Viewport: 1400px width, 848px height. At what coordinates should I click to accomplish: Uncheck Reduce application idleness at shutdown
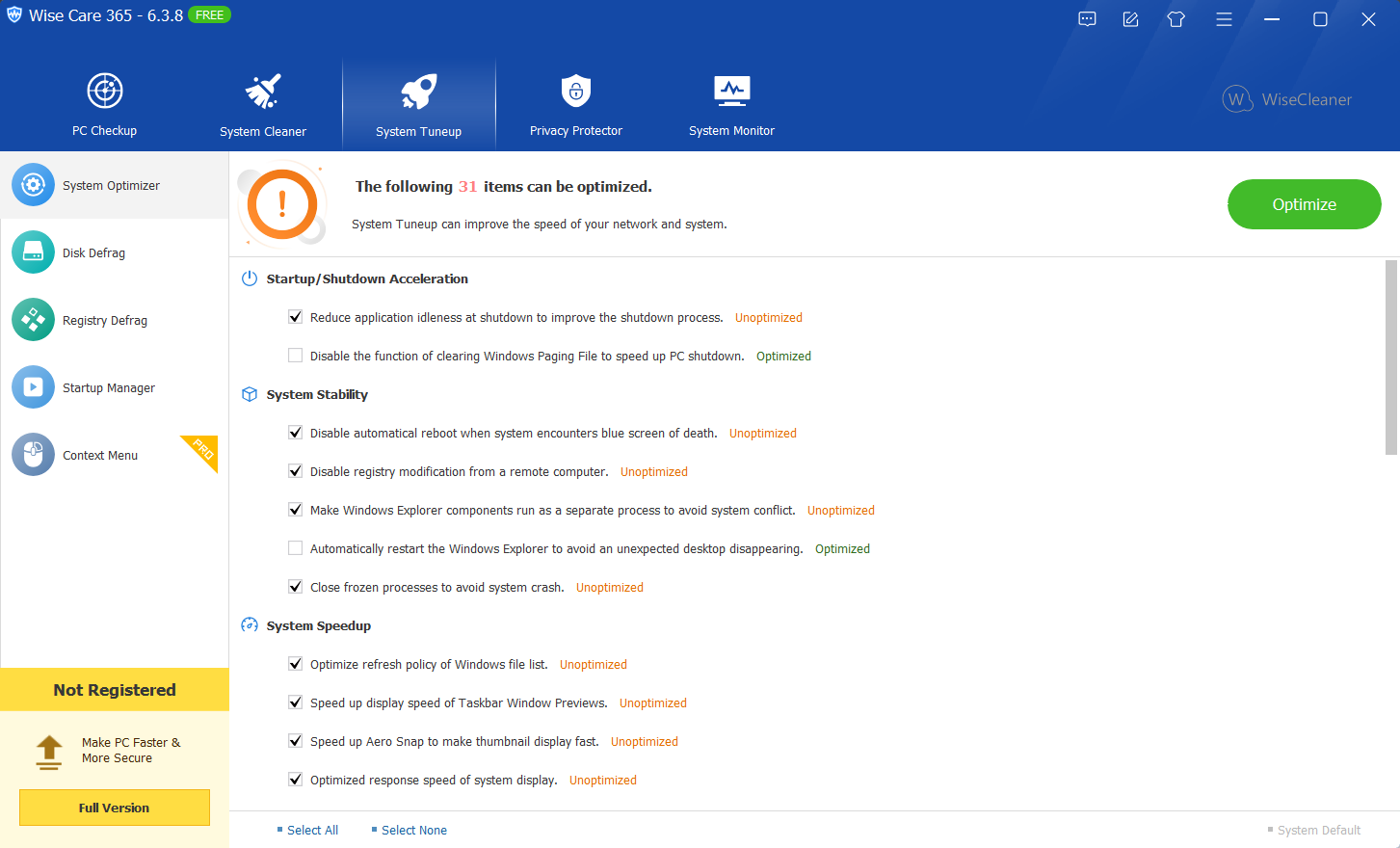tap(296, 317)
